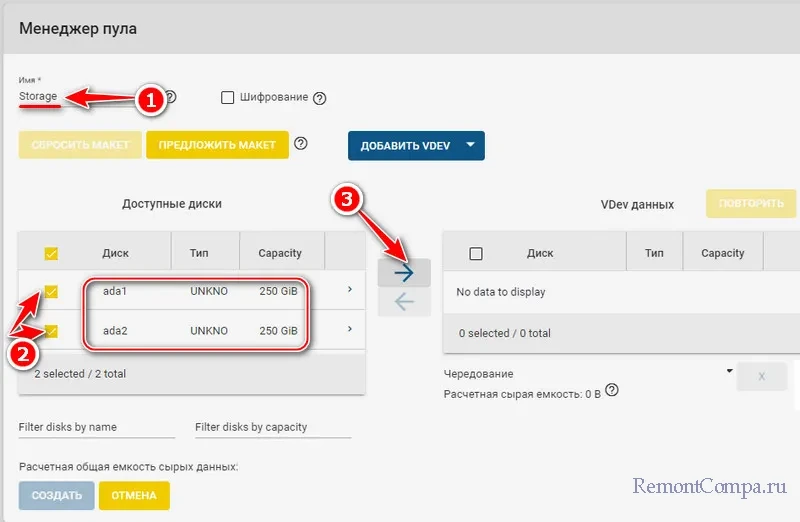The width and height of the screenshot is (800, 522).
Task: Click the right arrow to move disks
Action: (404, 272)
